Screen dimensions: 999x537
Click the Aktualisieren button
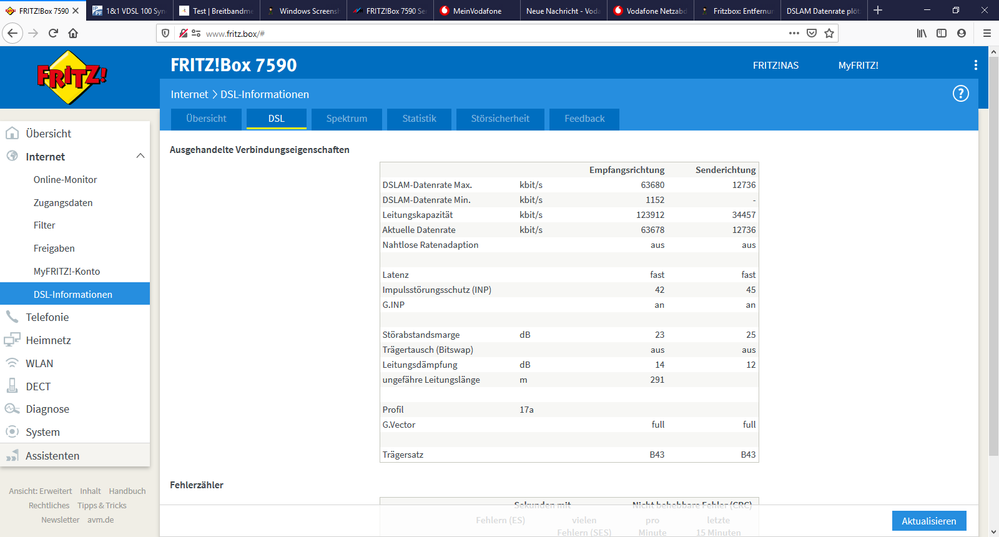coord(929,520)
